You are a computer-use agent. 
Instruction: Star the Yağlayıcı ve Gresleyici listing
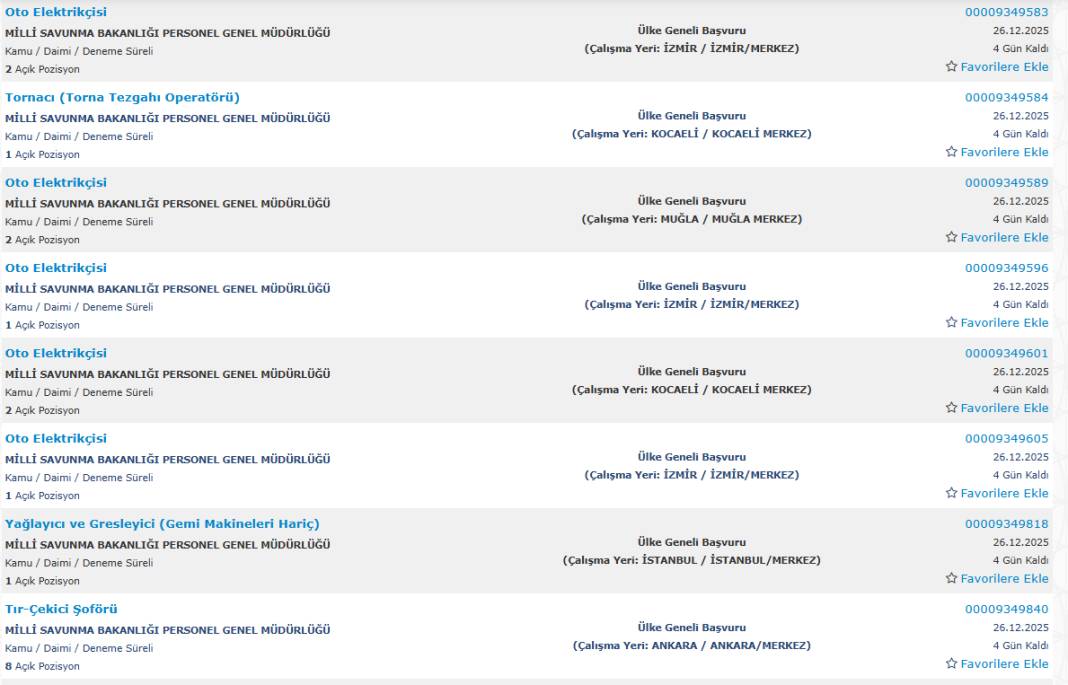tap(952, 578)
